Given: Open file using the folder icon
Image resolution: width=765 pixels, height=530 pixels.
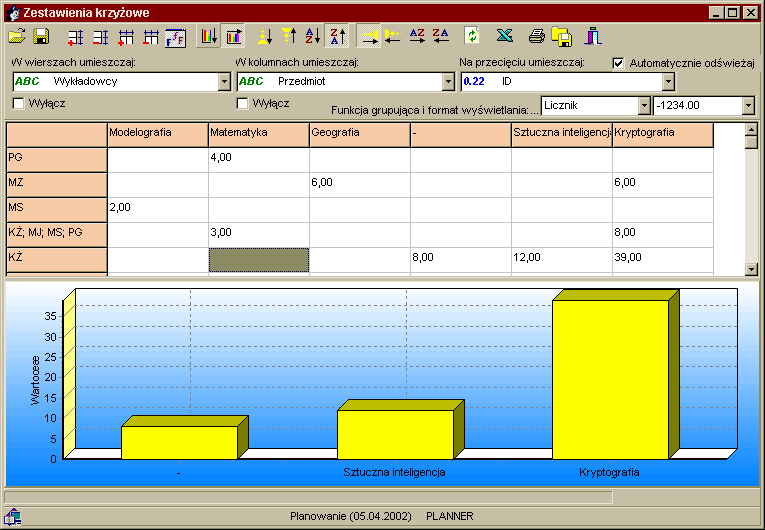Looking at the screenshot, I should coord(17,37).
